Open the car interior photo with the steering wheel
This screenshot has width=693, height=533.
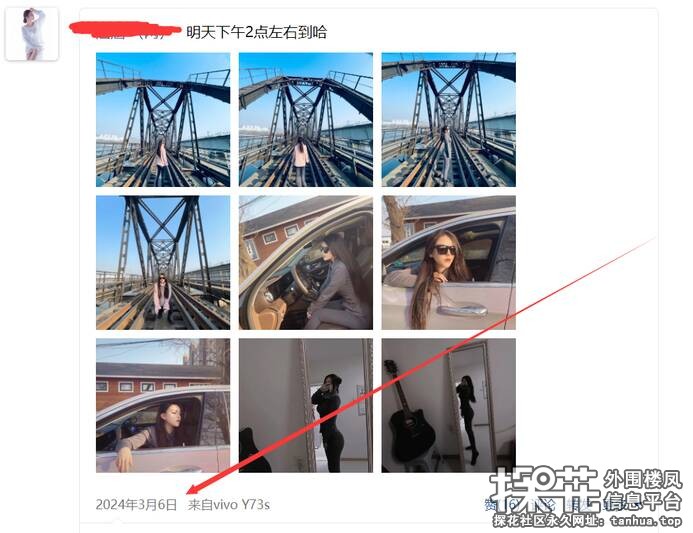coord(306,263)
